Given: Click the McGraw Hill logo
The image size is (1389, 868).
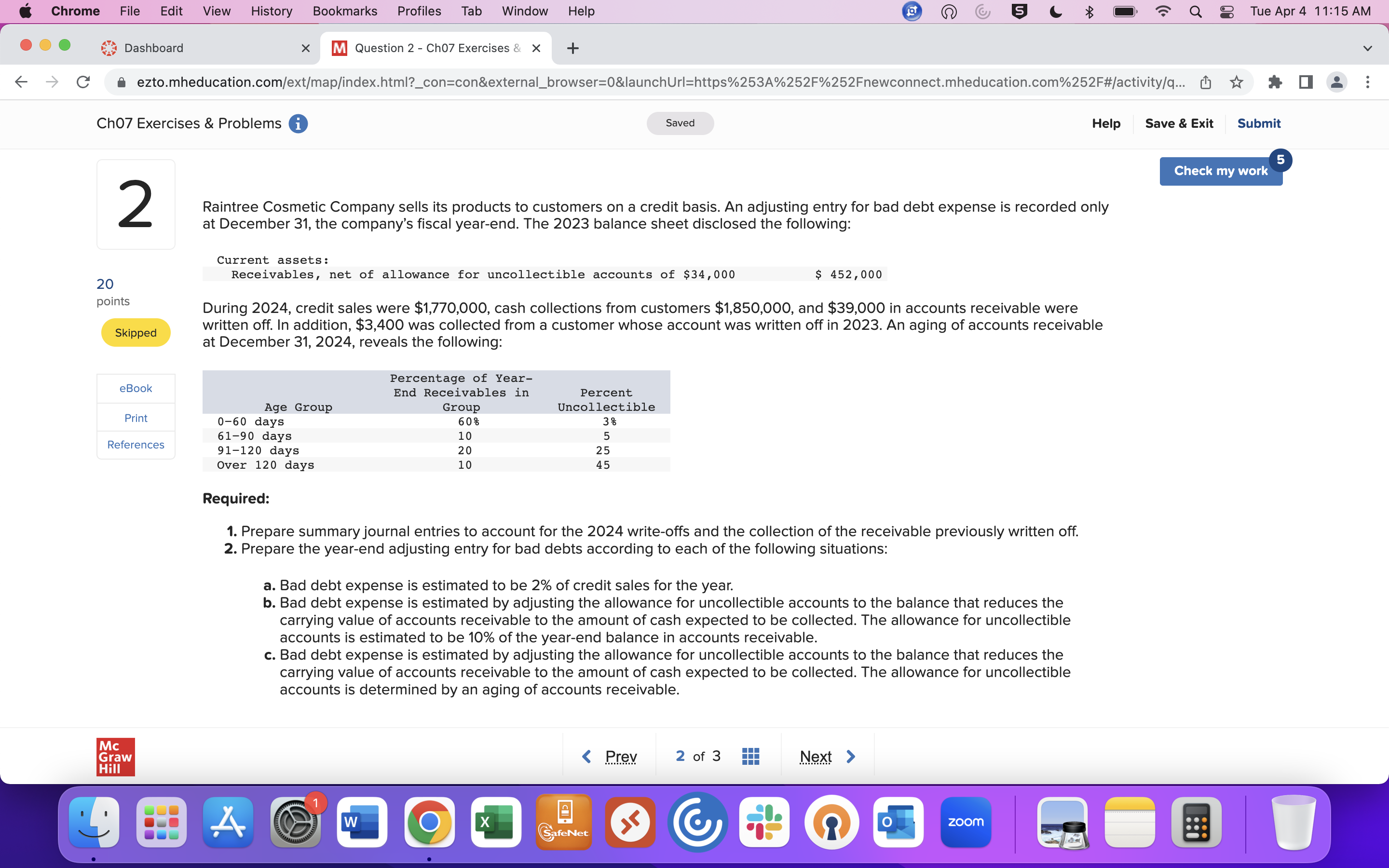Looking at the screenshot, I should [x=115, y=757].
